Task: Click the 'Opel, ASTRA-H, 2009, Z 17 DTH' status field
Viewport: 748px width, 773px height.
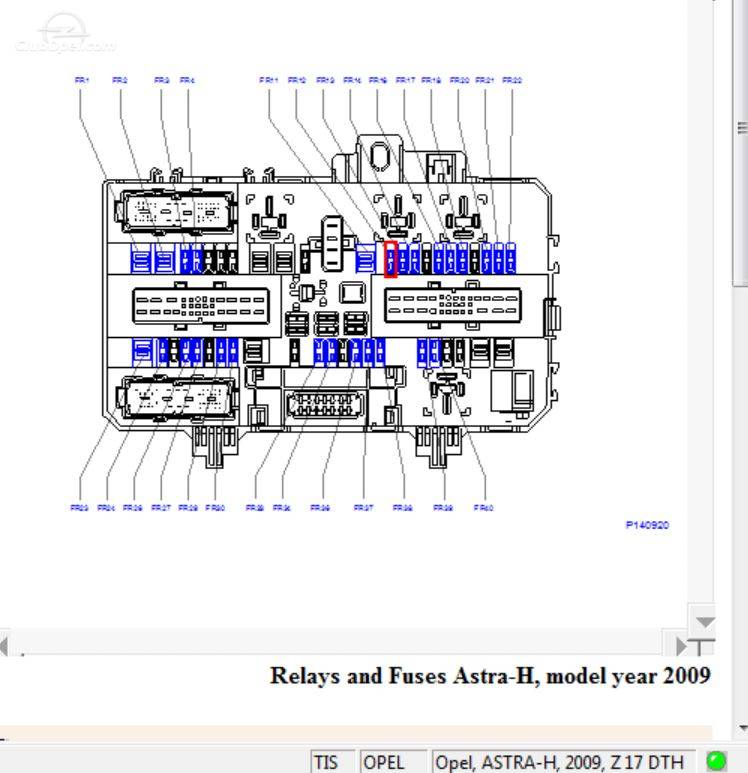Action: tap(564, 762)
